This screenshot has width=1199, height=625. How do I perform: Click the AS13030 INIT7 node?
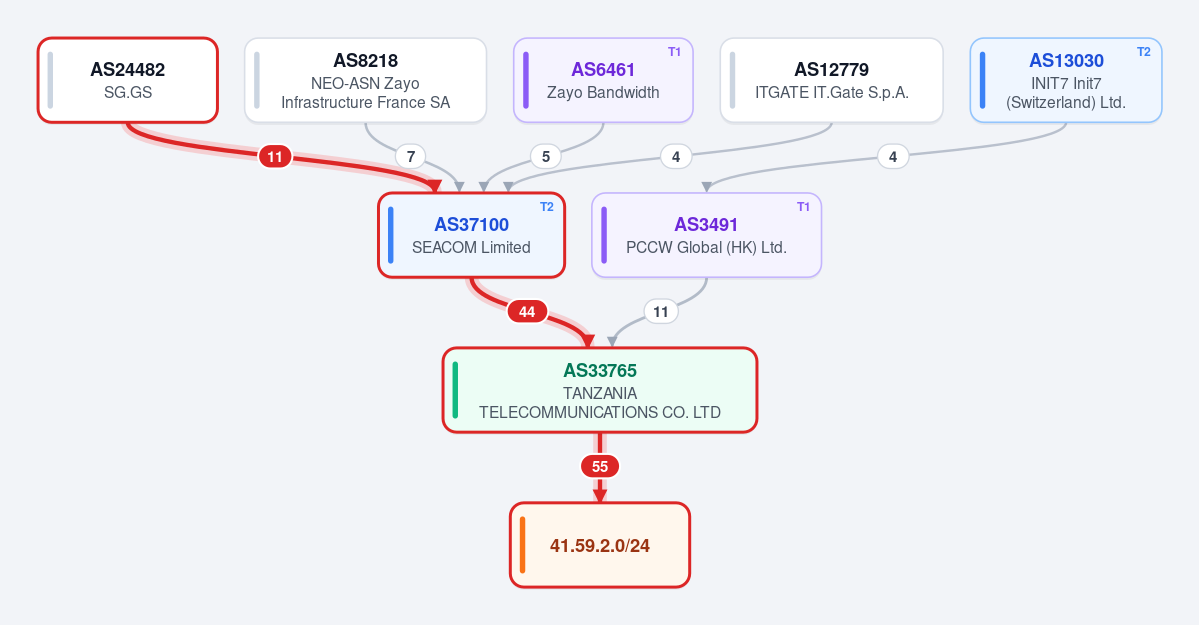pos(1066,80)
